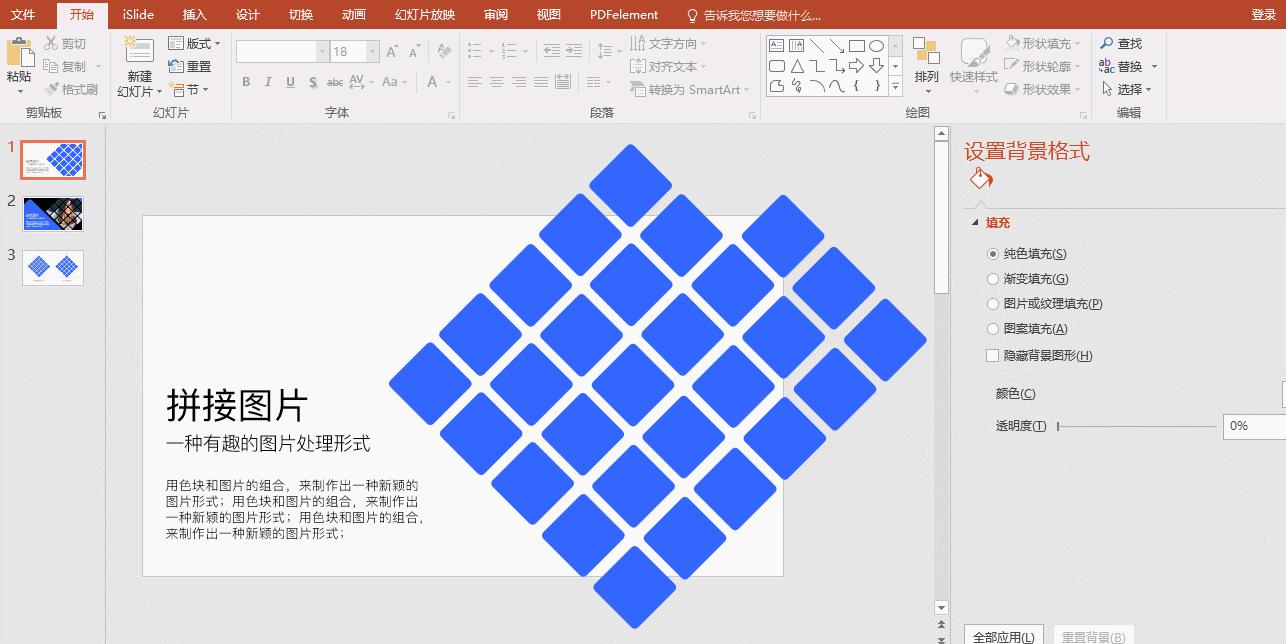This screenshot has height=644, width=1286.
Task: Toggle bold formatting in the font group
Action: pyautogui.click(x=246, y=83)
